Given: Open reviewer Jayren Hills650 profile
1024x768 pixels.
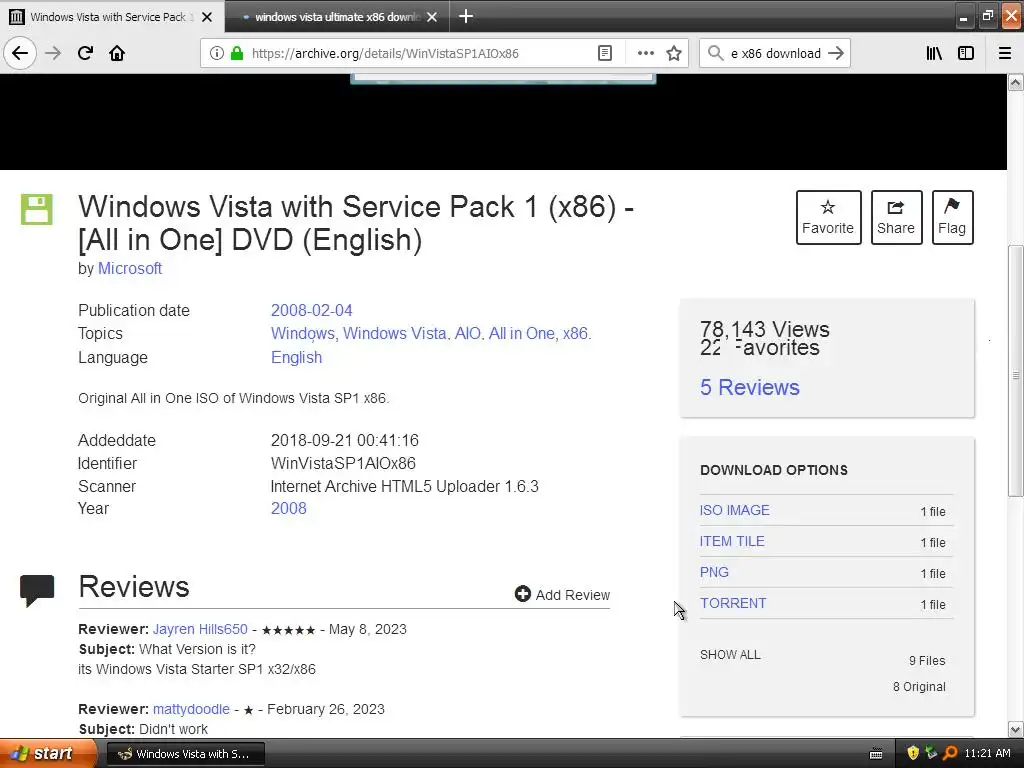Looking at the screenshot, I should click(200, 630).
